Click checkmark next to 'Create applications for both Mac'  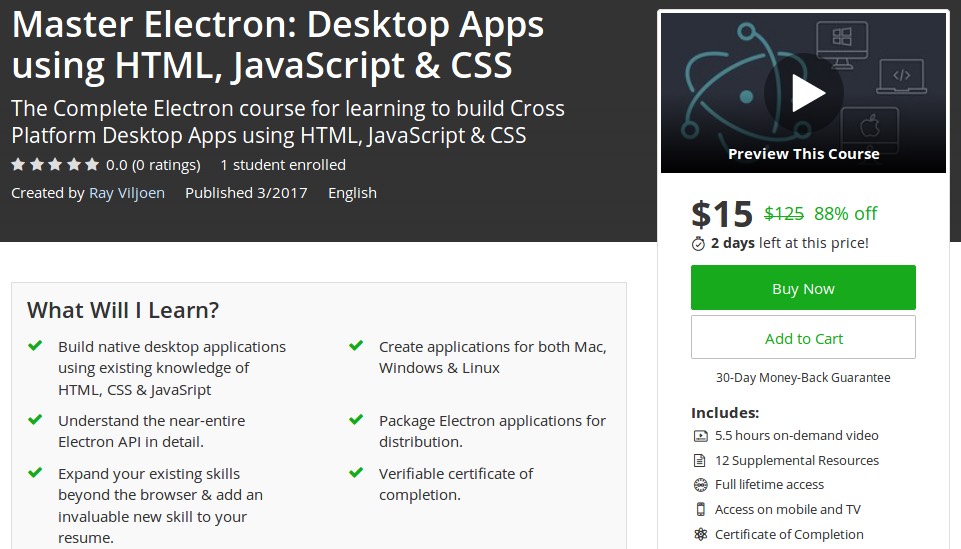(x=356, y=346)
